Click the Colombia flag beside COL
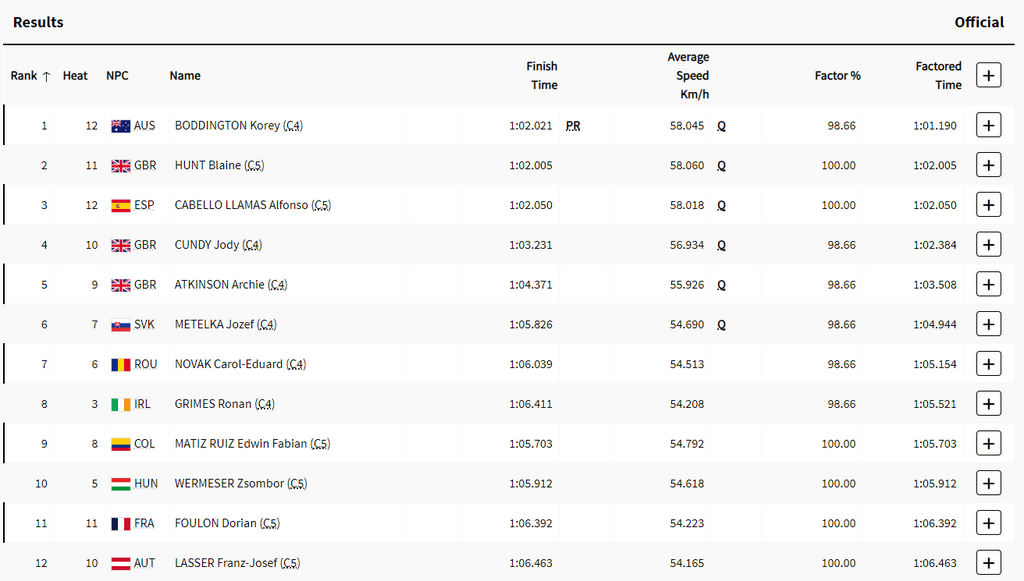The image size is (1024, 581). tap(120, 444)
